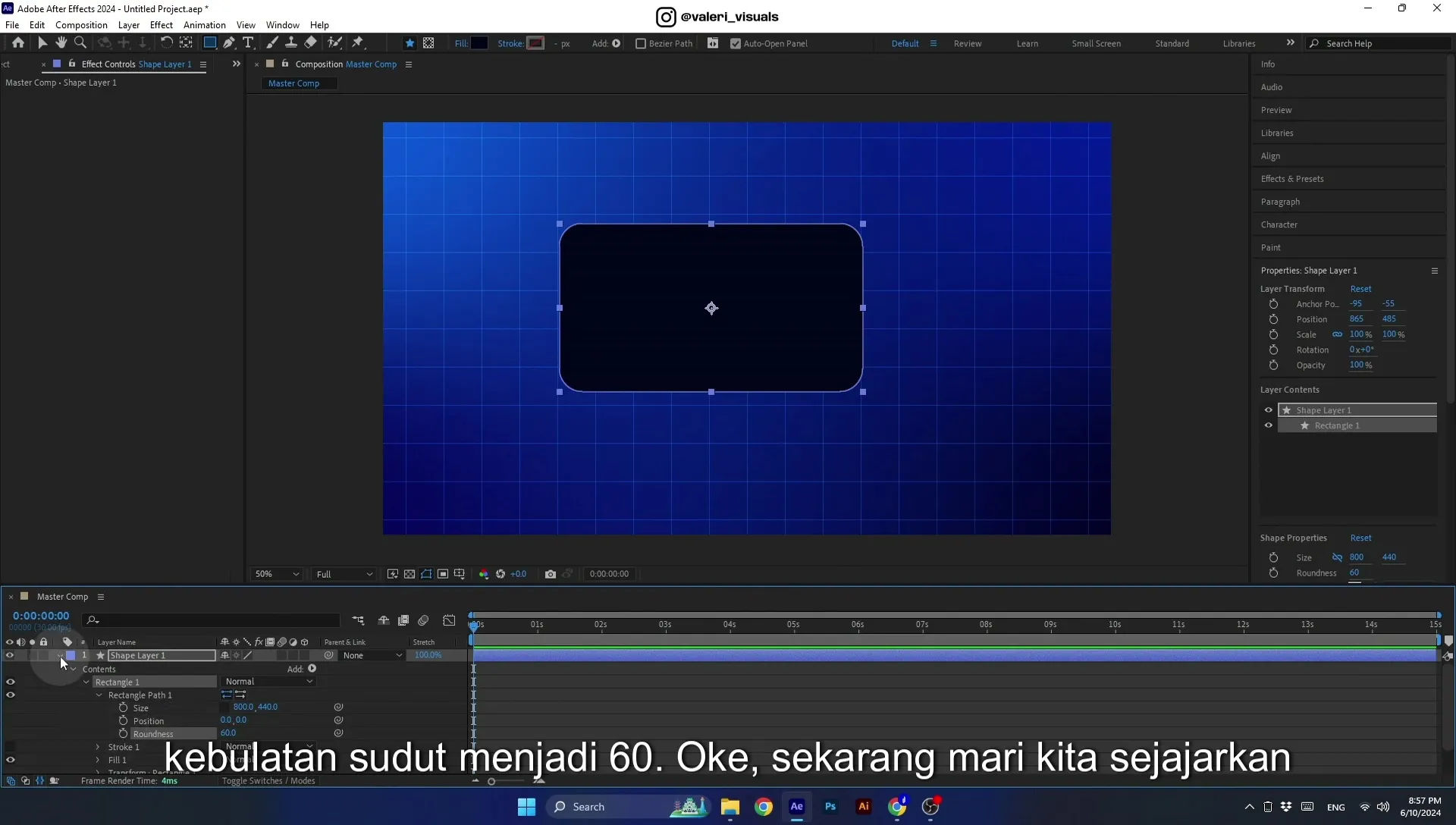Open the Parent None dropdown
This screenshot has width=1456, height=825.
(x=372, y=655)
